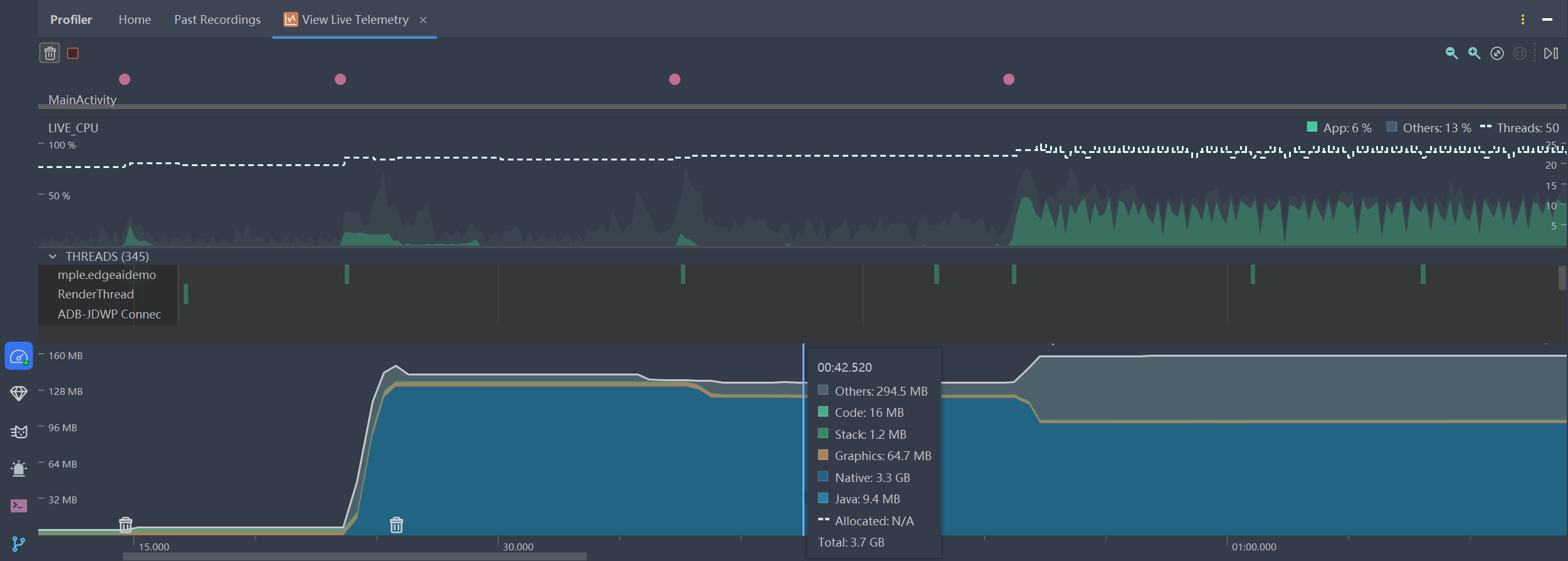The width and height of the screenshot is (1568, 561).
Task: Open the Terminal tool window icon
Action: tap(19, 506)
